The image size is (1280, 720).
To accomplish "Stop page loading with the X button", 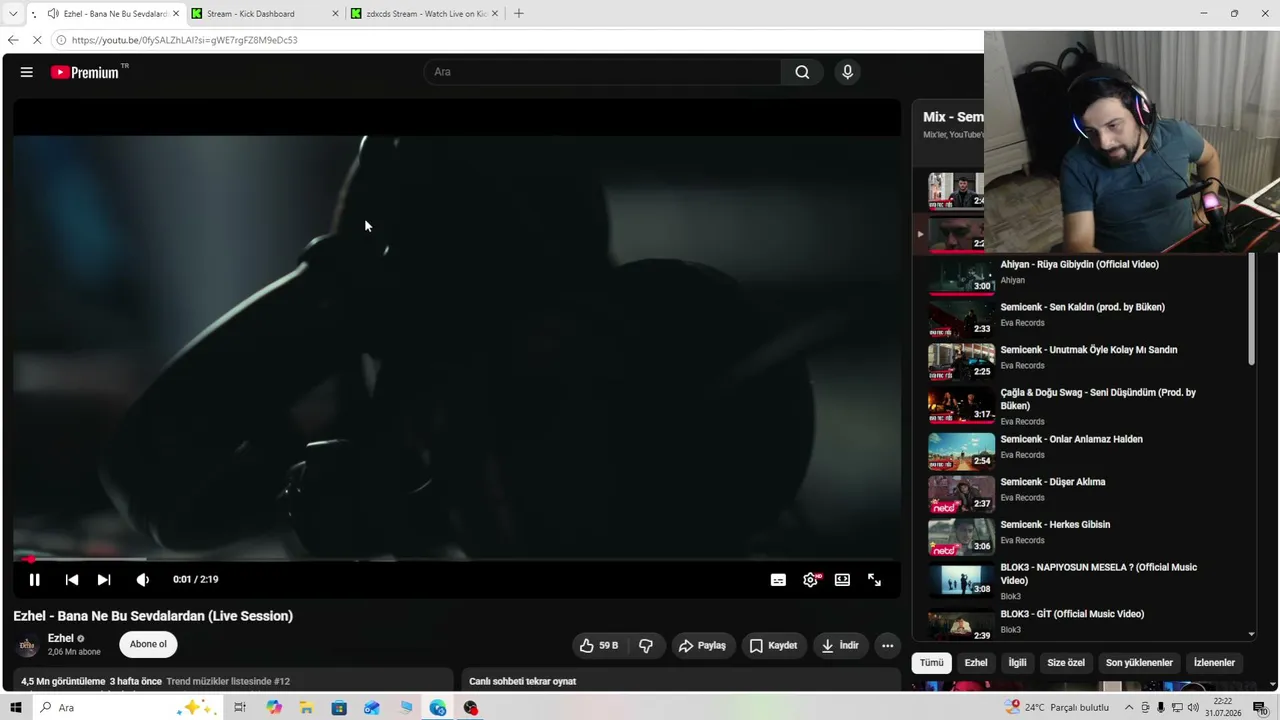I will pos(37,40).
